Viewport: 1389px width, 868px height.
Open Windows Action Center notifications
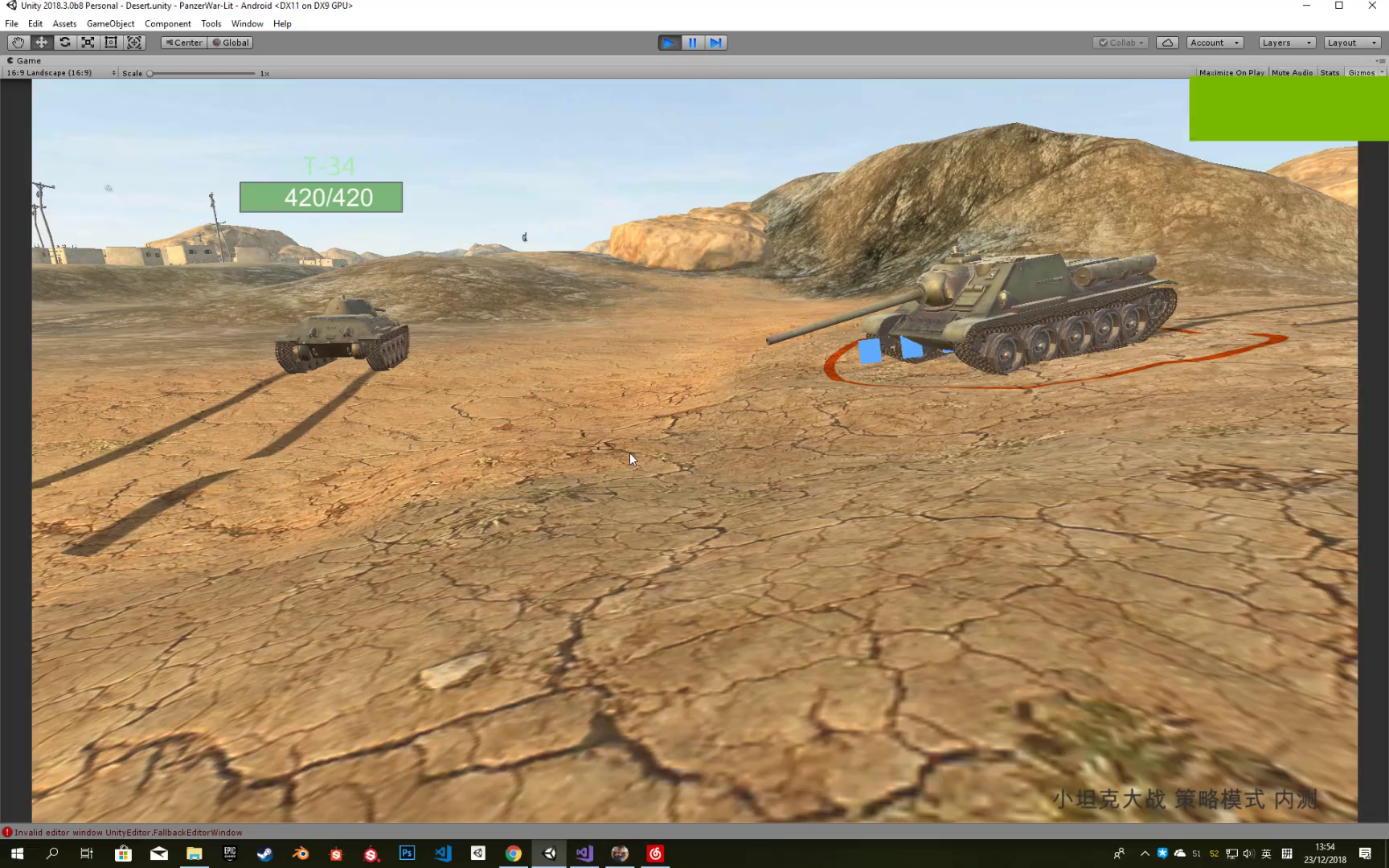coord(1365,854)
